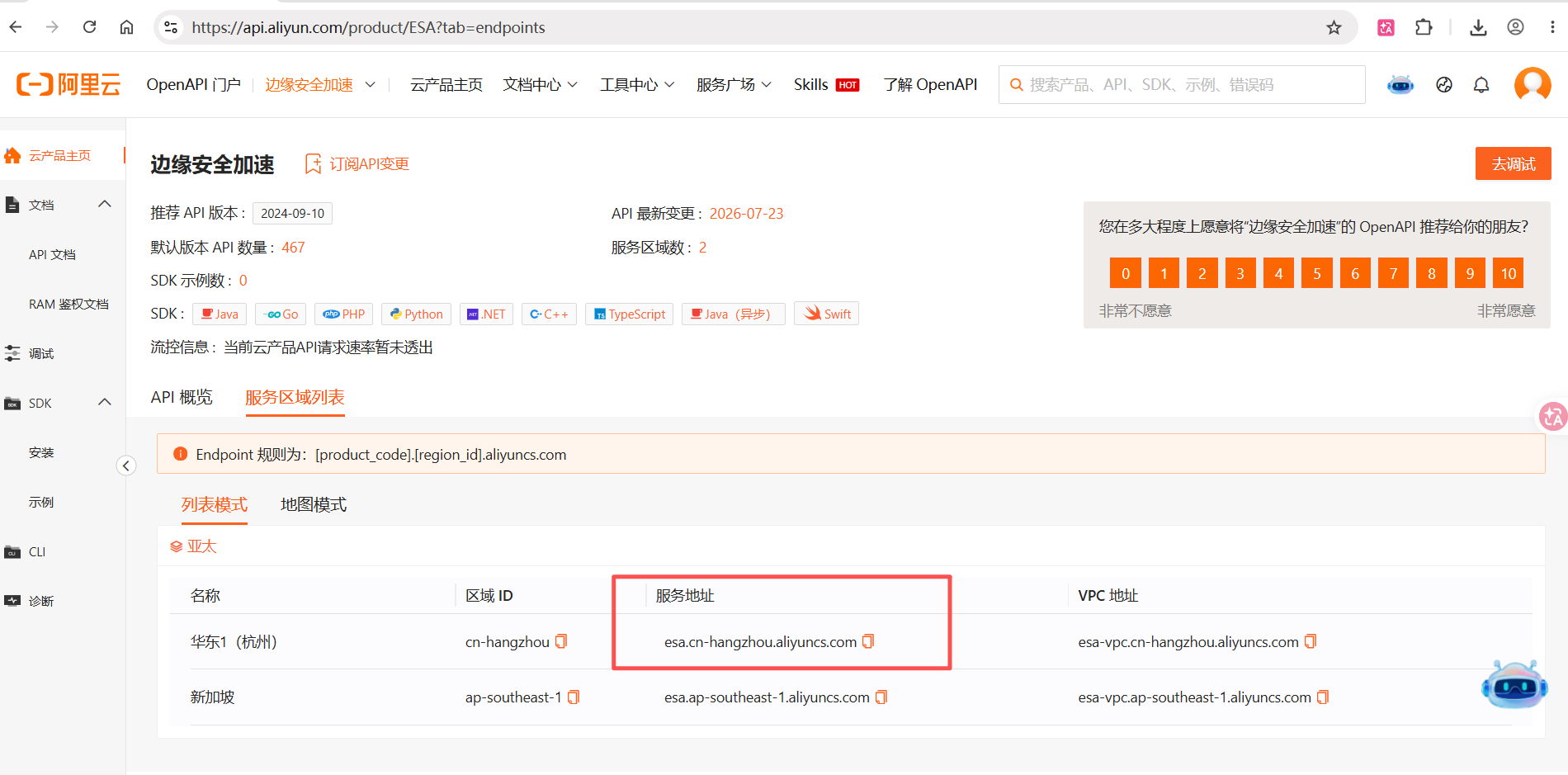Bookmark this page with the star icon

(1334, 27)
